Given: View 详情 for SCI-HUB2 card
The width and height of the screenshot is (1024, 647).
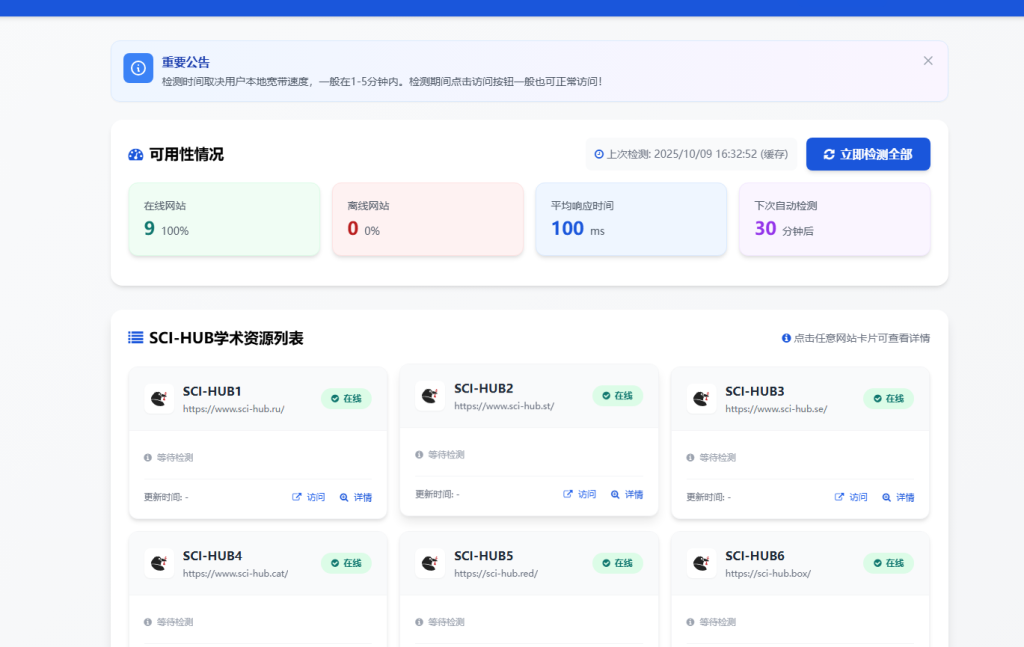Looking at the screenshot, I should tap(627, 494).
